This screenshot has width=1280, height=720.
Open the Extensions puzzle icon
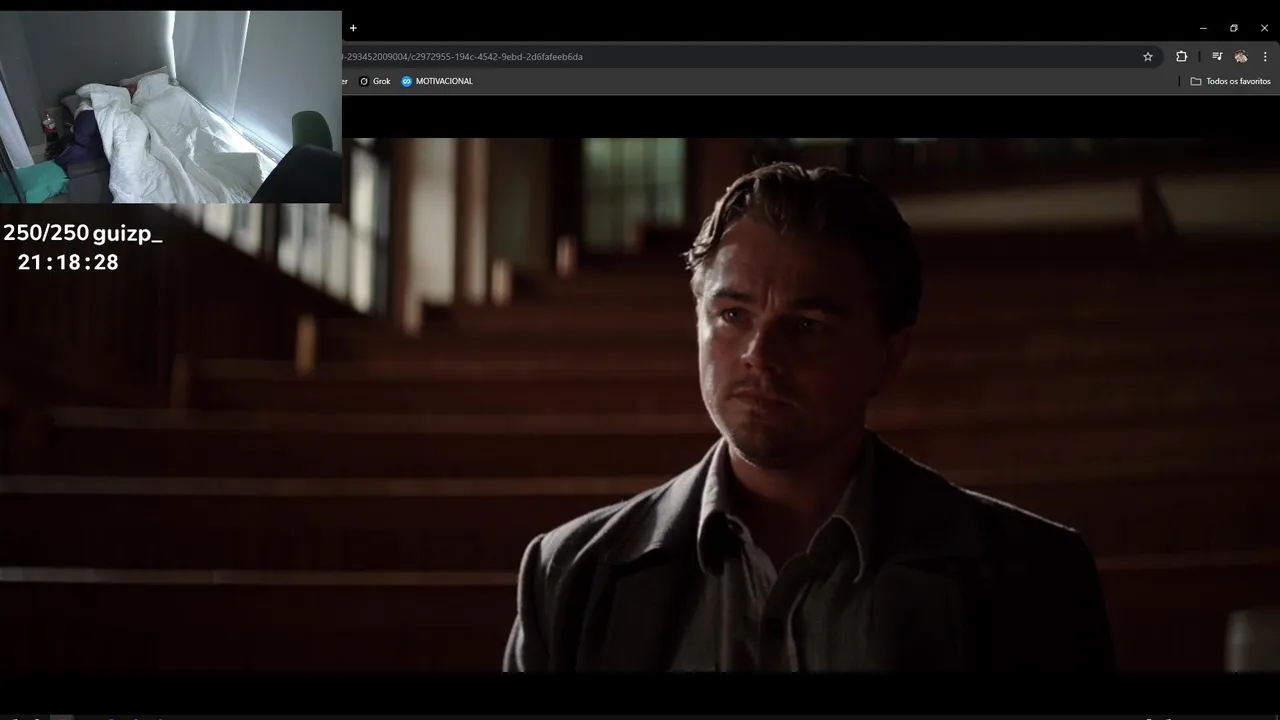1181,57
